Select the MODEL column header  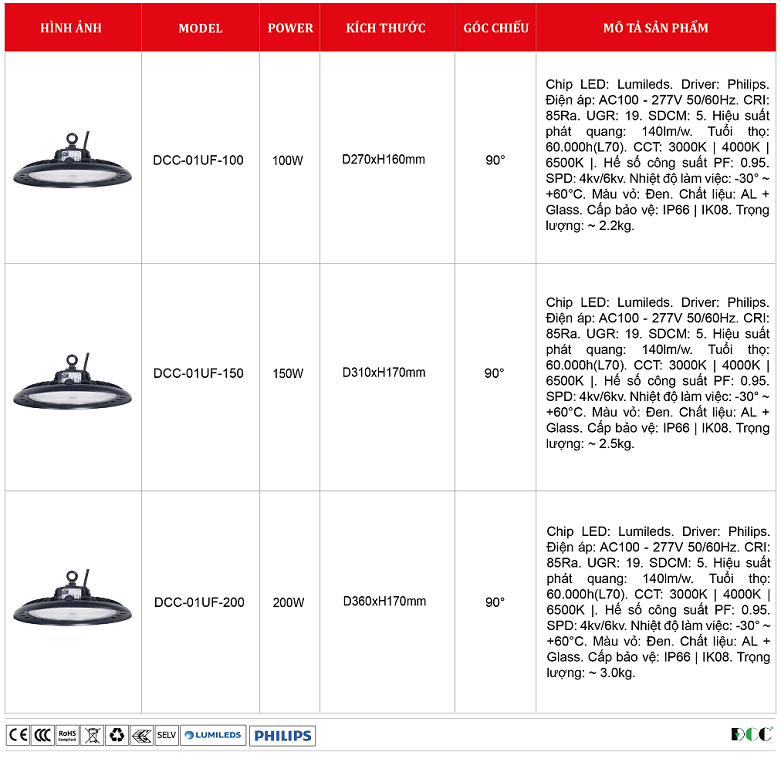pyautogui.click(x=200, y=28)
